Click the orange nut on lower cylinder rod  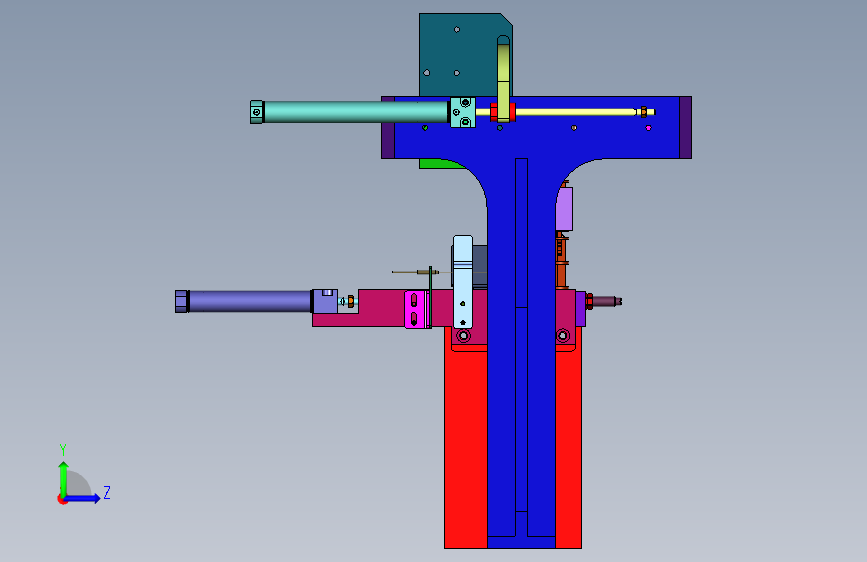pos(350,301)
